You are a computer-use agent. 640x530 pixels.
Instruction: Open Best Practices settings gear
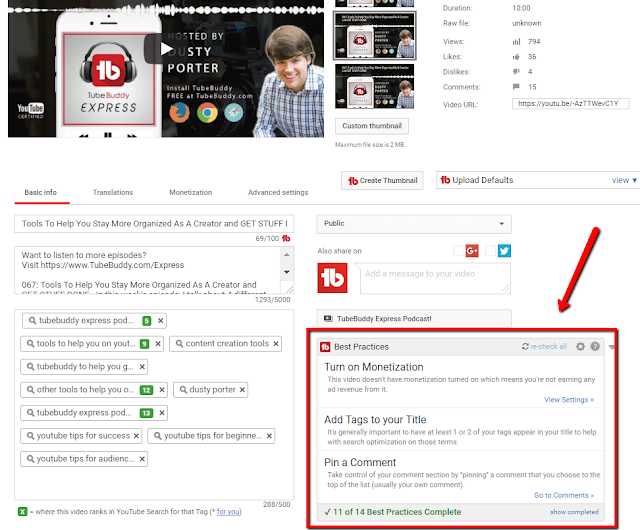(x=580, y=347)
